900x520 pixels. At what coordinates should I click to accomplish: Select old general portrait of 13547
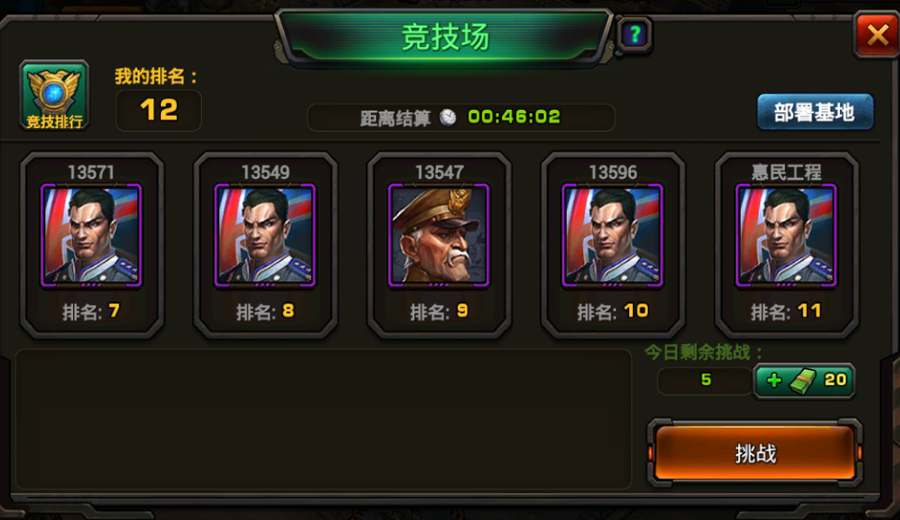[439, 235]
